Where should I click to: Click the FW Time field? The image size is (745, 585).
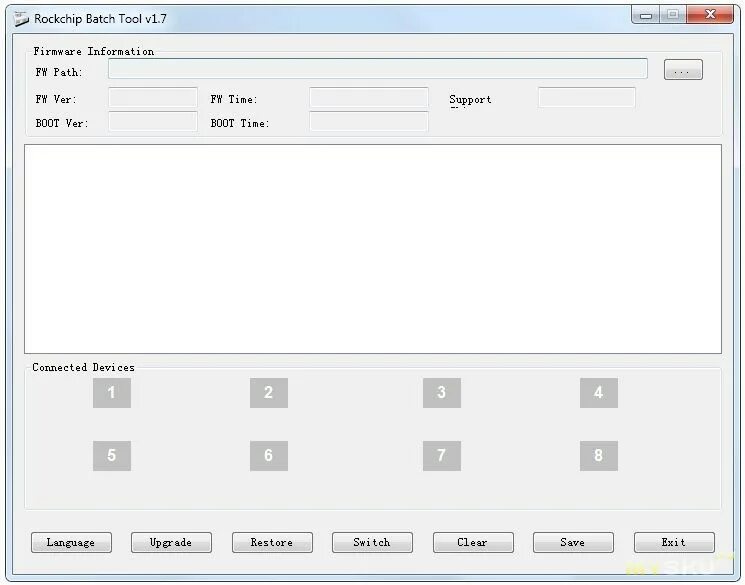pyautogui.click(x=369, y=97)
